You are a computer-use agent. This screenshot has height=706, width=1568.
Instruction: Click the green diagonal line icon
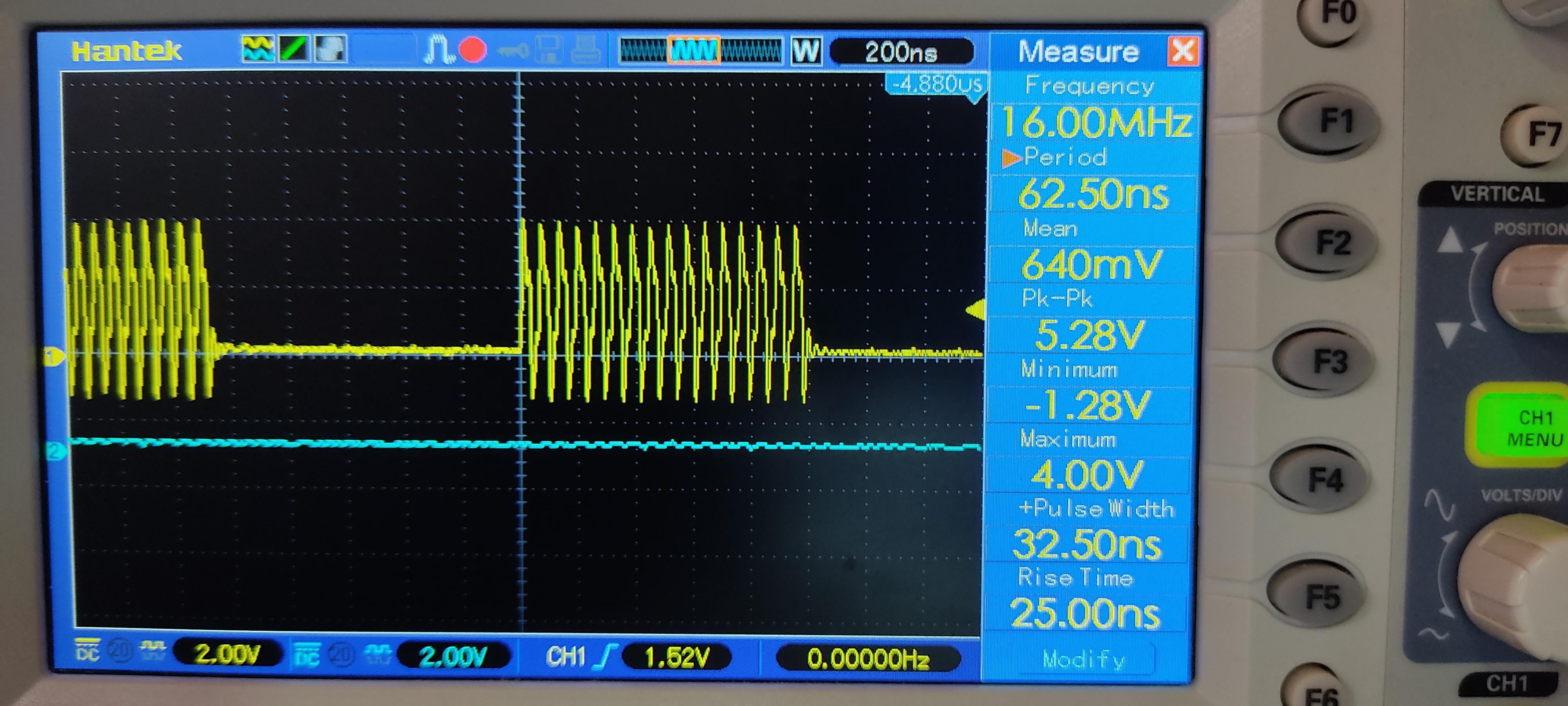tap(294, 49)
